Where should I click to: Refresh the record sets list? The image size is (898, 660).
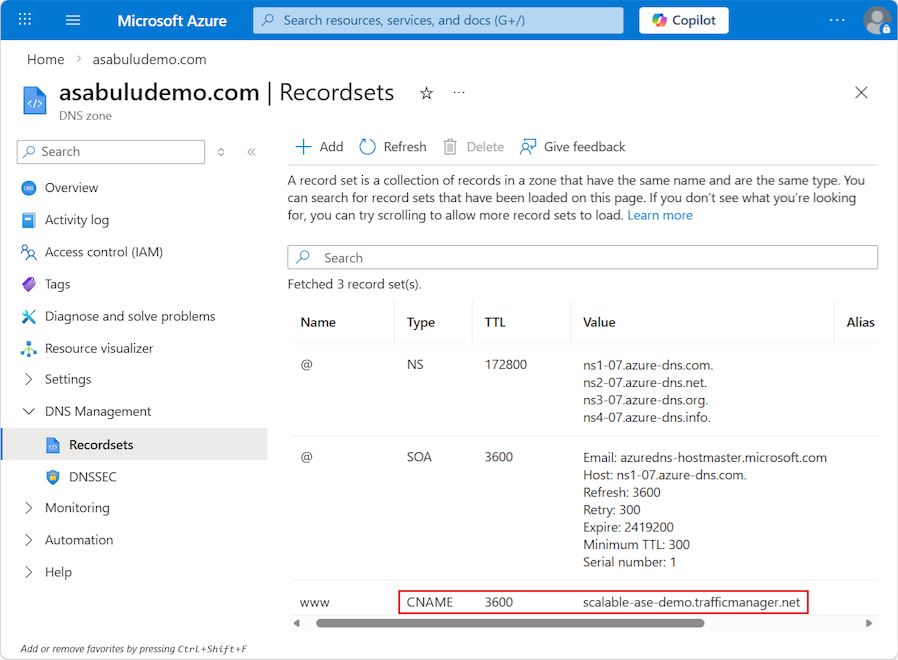(x=393, y=147)
